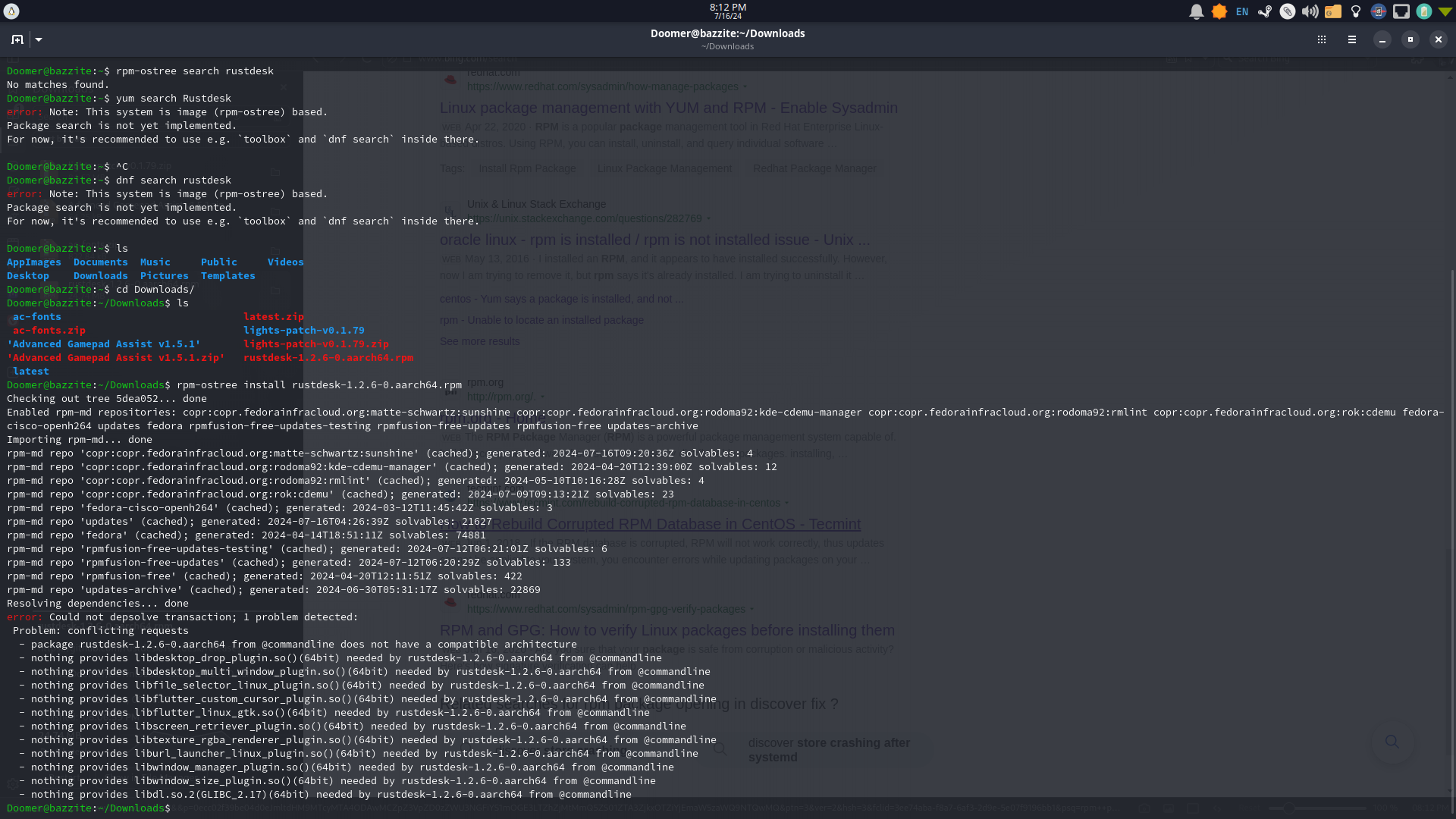This screenshot has width=1456, height=819.
Task: Open the battery status tray icon
Action: pos(1424,11)
